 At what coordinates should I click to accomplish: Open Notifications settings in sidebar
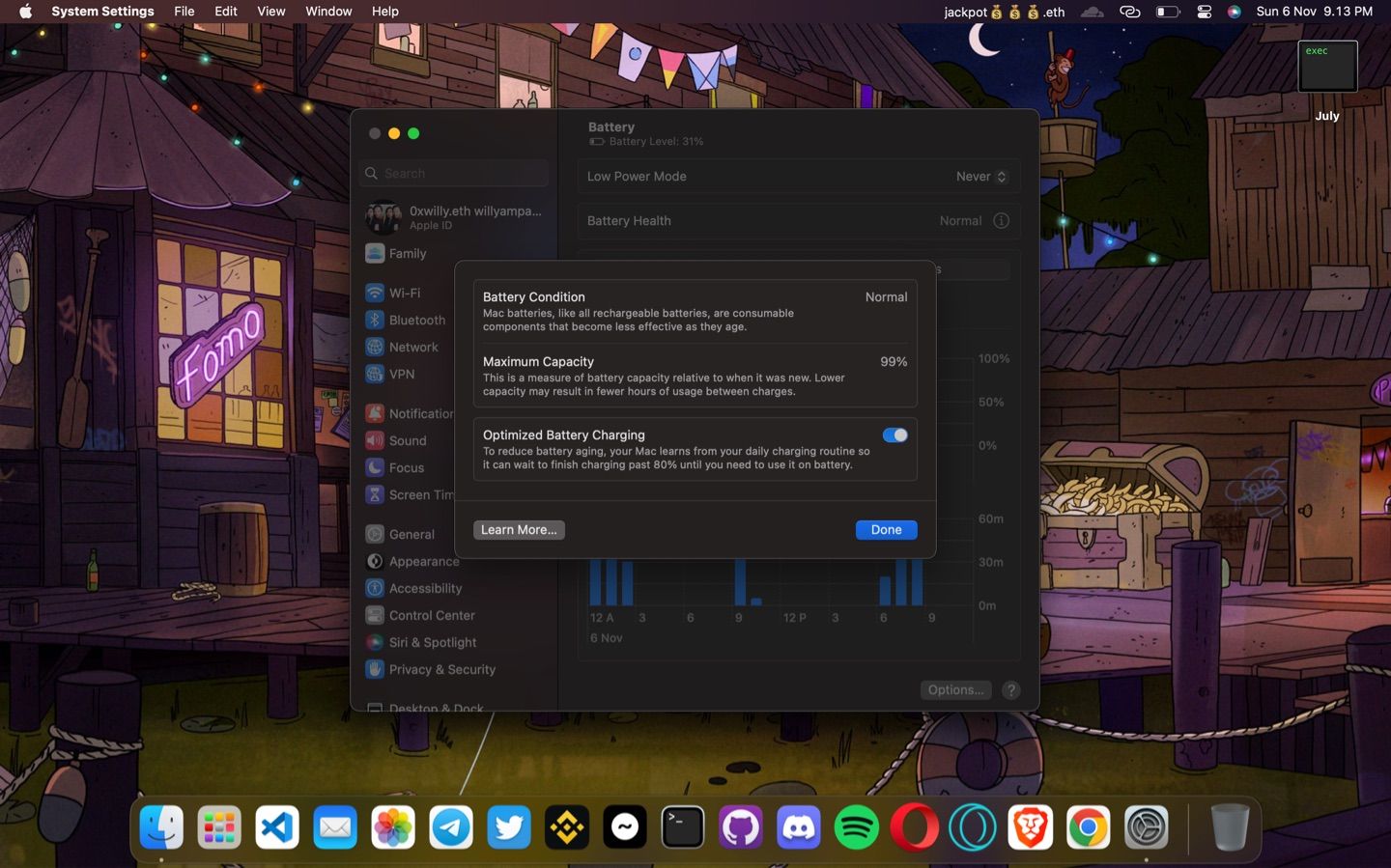410,413
